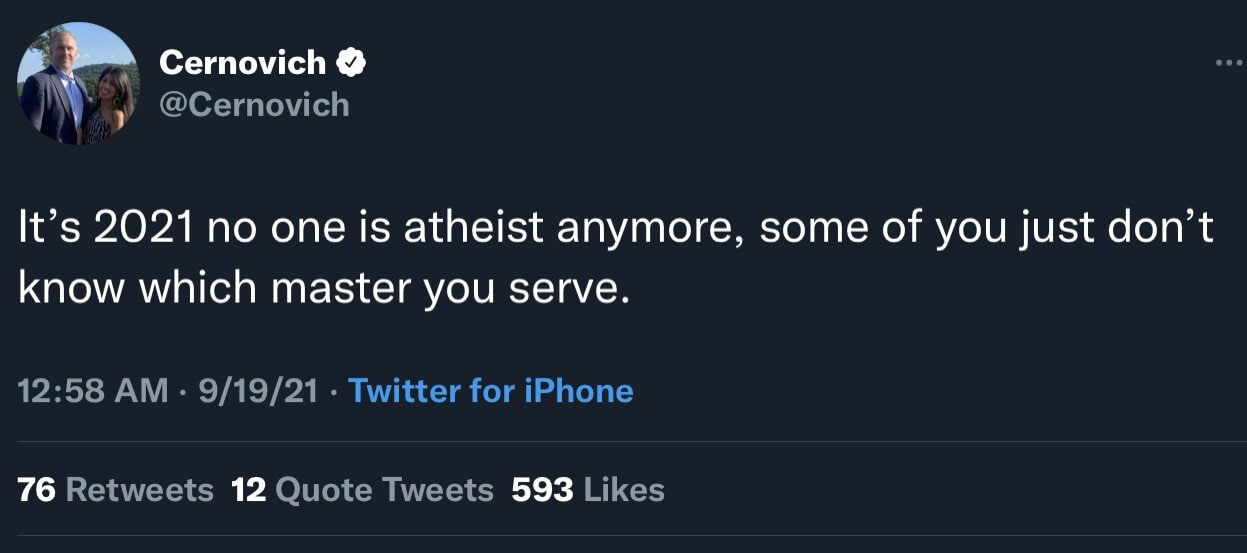Click the number 12 beside Quote Tweets
Screen dimensions: 1247x553
(x=248, y=490)
